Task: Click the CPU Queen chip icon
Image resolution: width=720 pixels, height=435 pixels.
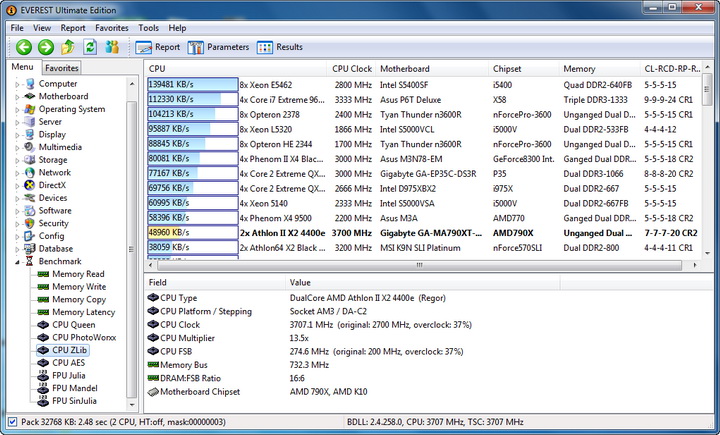Action: coord(43,325)
